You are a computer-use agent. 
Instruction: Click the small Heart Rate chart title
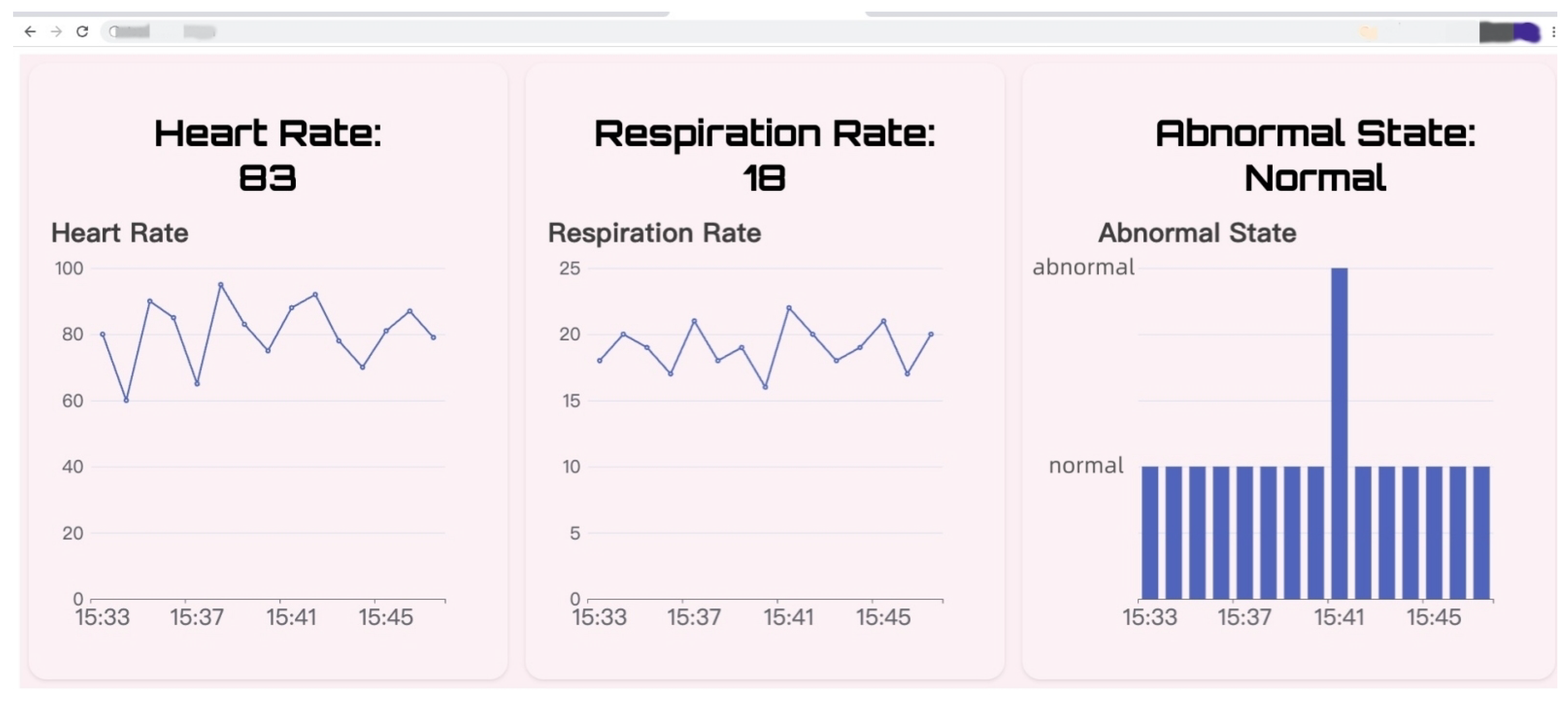(120, 233)
